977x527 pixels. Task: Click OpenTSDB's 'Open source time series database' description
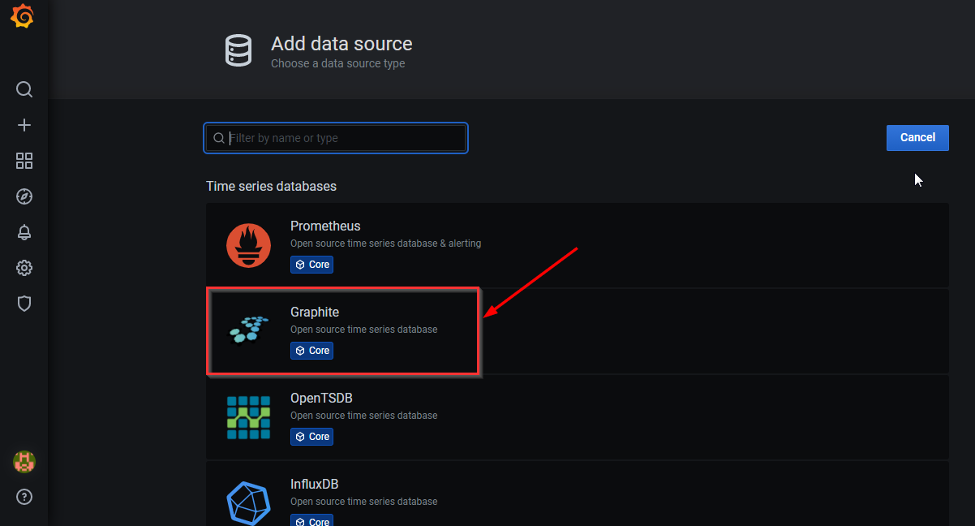pos(364,415)
